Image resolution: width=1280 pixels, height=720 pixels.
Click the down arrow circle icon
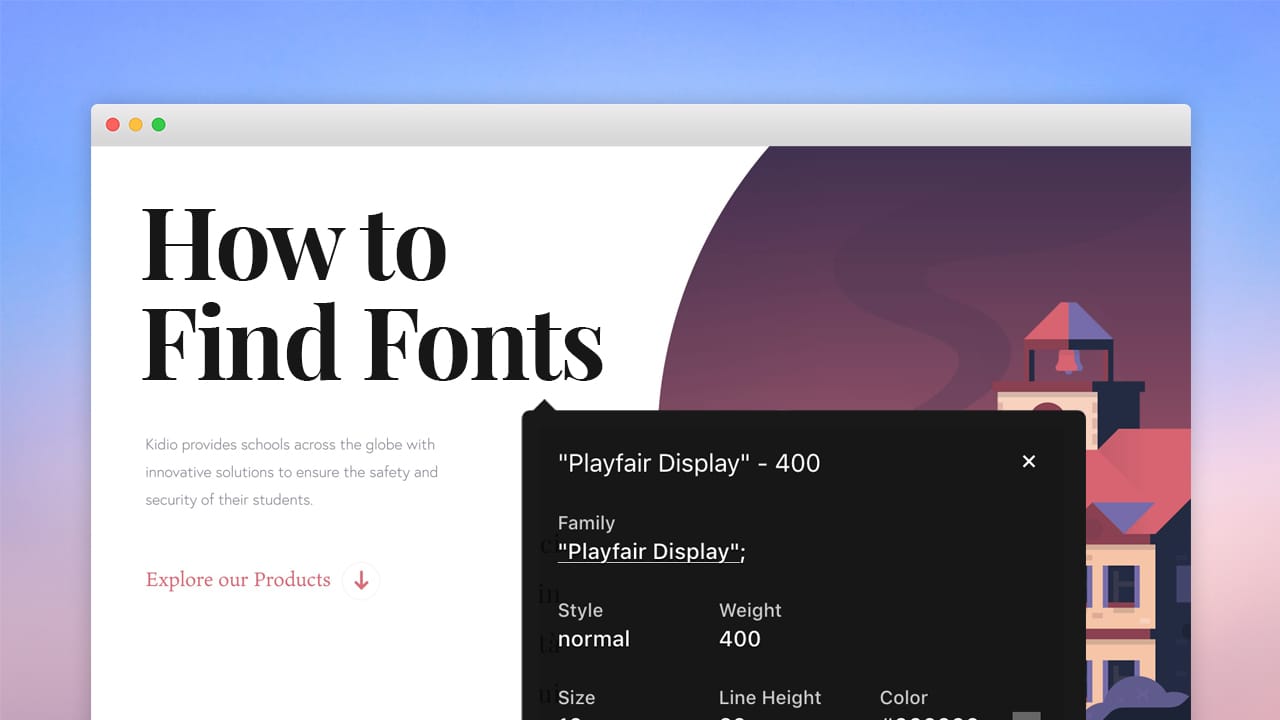pos(361,580)
